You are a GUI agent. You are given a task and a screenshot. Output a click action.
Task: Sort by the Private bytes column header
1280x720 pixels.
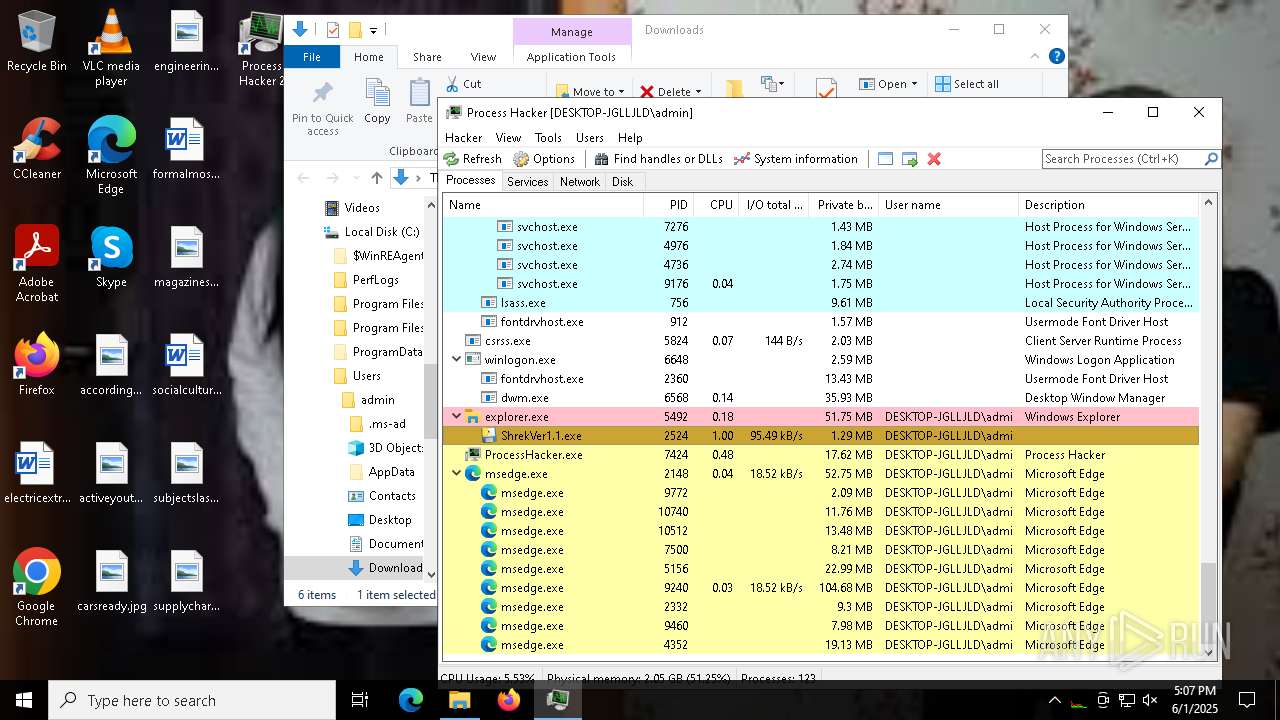[x=844, y=205]
